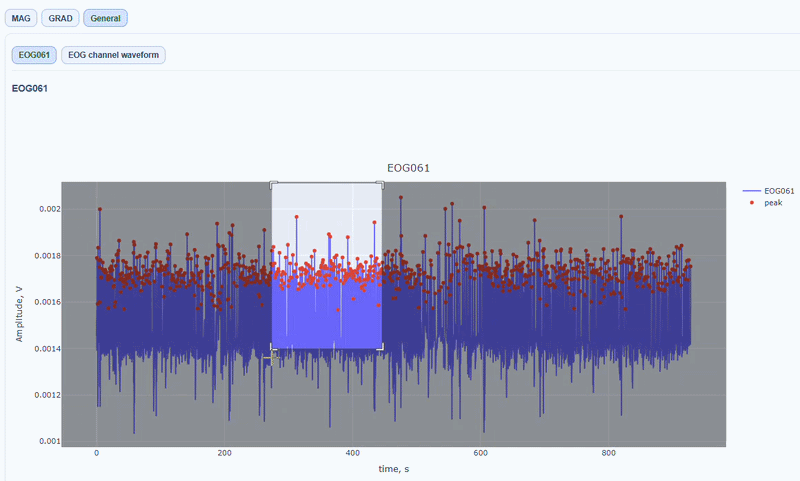Click the bottom-left crosshair of zoom selection

[x=271, y=355]
